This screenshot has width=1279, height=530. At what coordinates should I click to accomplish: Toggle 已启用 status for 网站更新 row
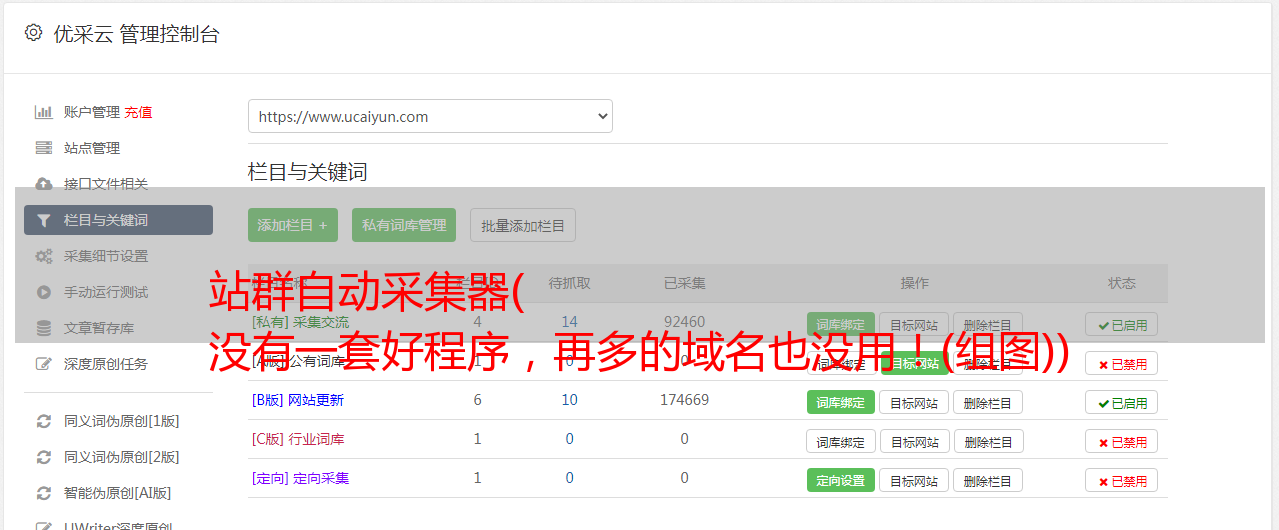pos(1122,402)
